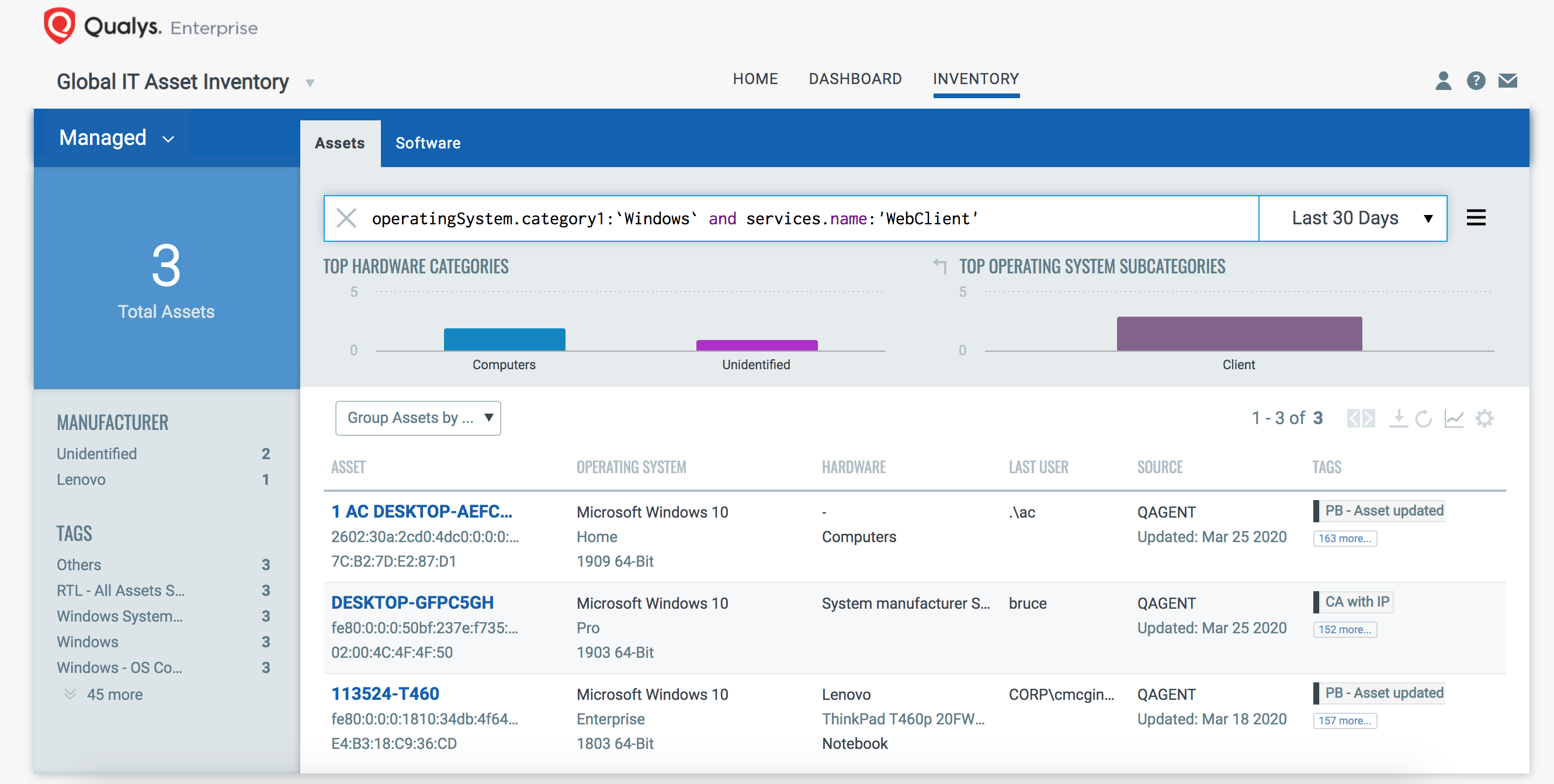The image size is (1554, 784).
Task: Refresh the asset results list
Action: click(x=1424, y=418)
